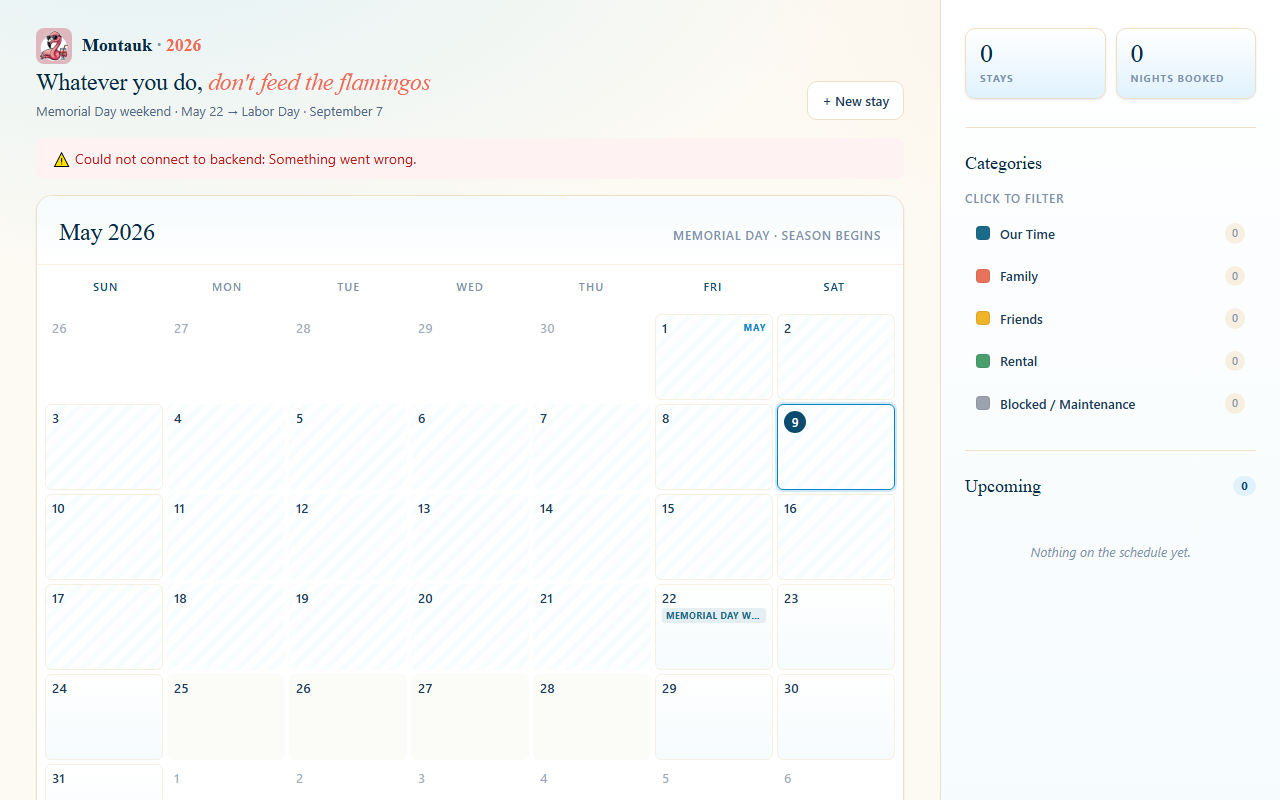Click the Upcoming count badge

point(1244,487)
